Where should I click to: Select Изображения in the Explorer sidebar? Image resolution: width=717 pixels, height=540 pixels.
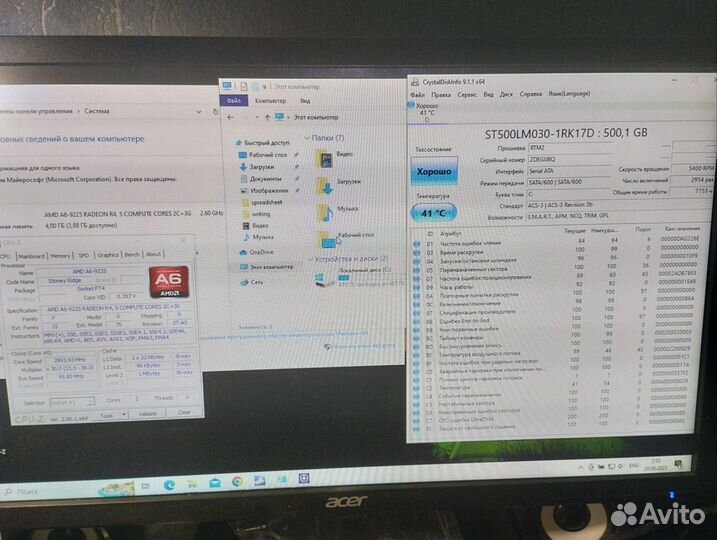click(264, 191)
